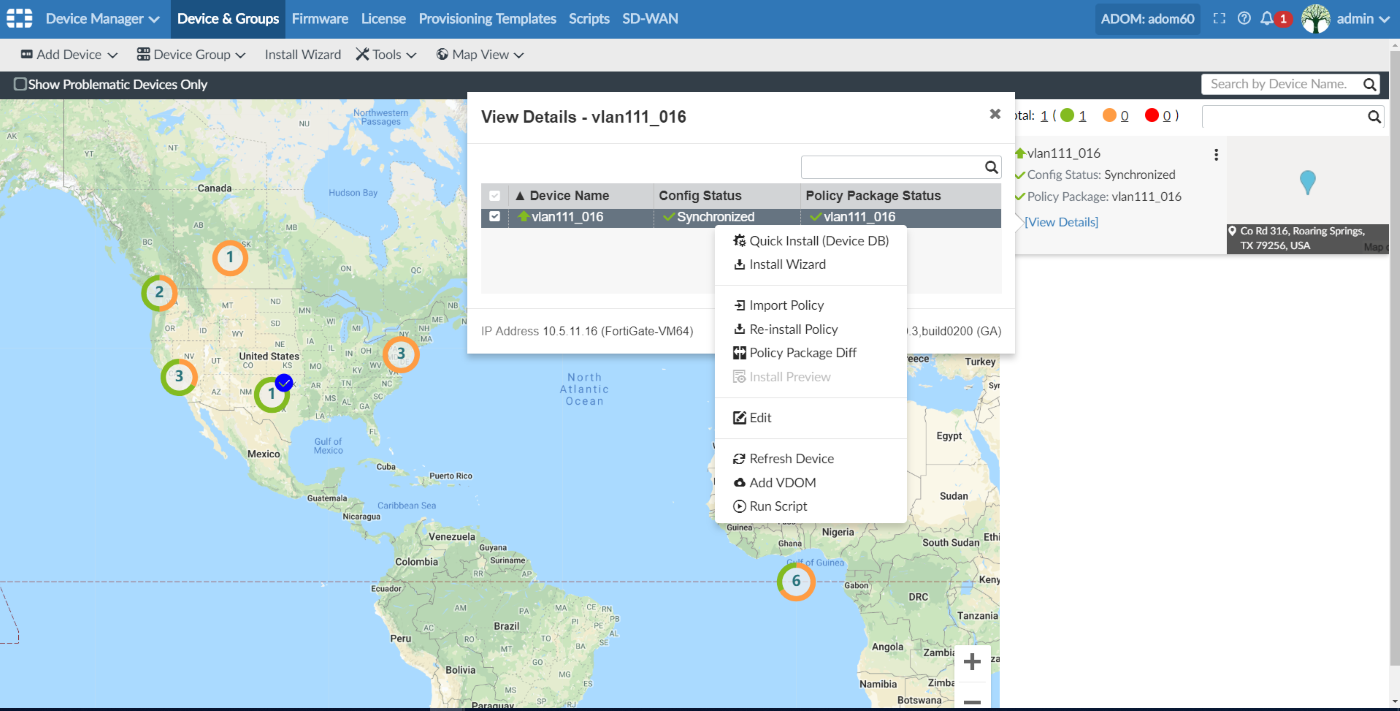1400x711 pixels.
Task: Open the help question mark icon
Action: coord(1244,18)
